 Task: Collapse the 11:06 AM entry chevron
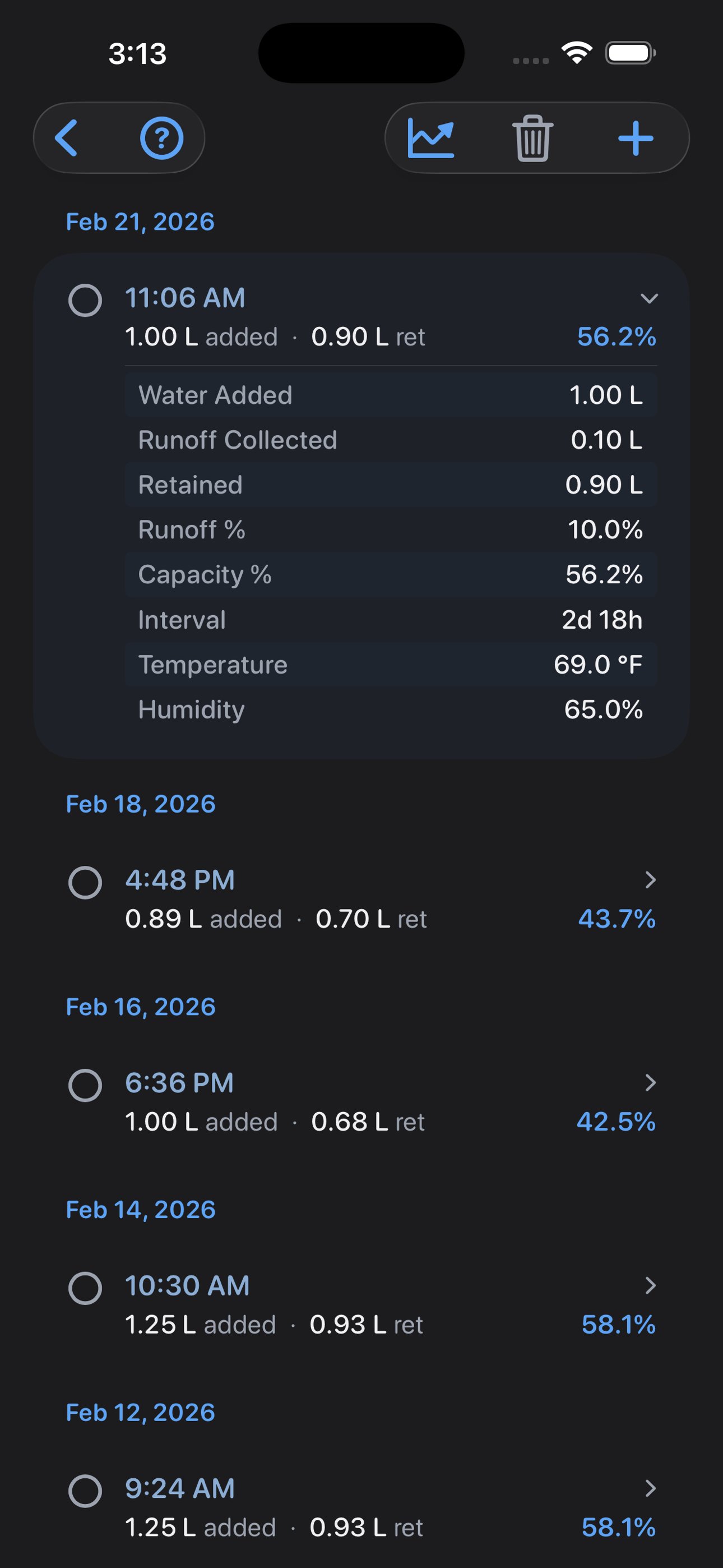pyautogui.click(x=650, y=298)
